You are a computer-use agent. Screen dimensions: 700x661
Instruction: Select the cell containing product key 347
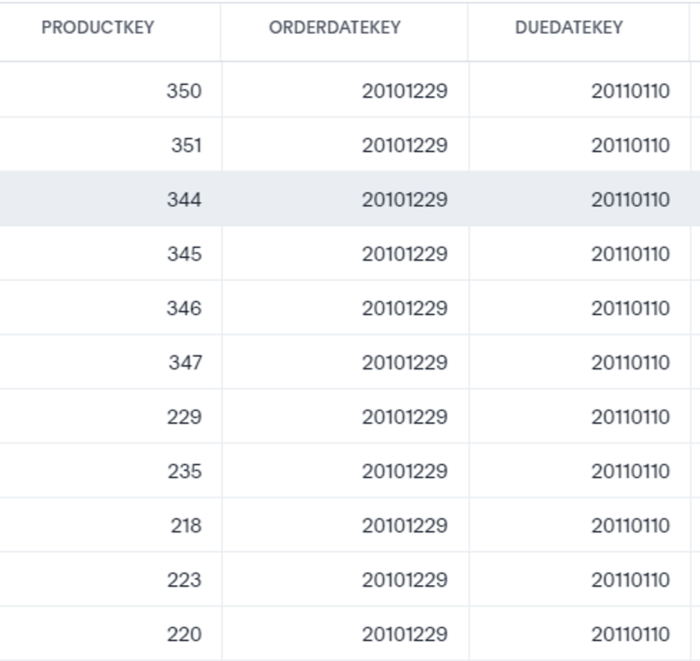pos(185,362)
